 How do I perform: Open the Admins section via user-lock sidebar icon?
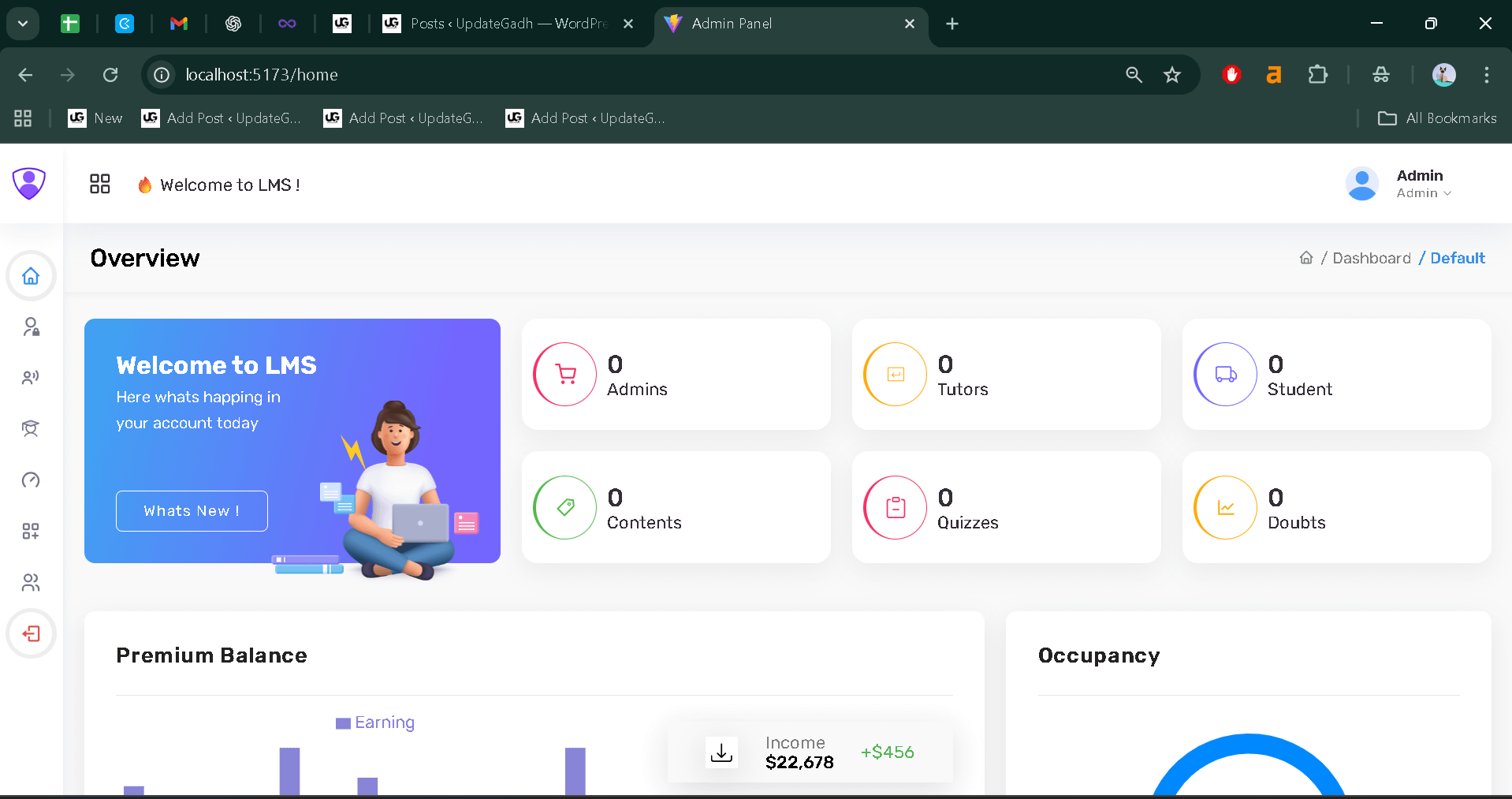(x=31, y=327)
